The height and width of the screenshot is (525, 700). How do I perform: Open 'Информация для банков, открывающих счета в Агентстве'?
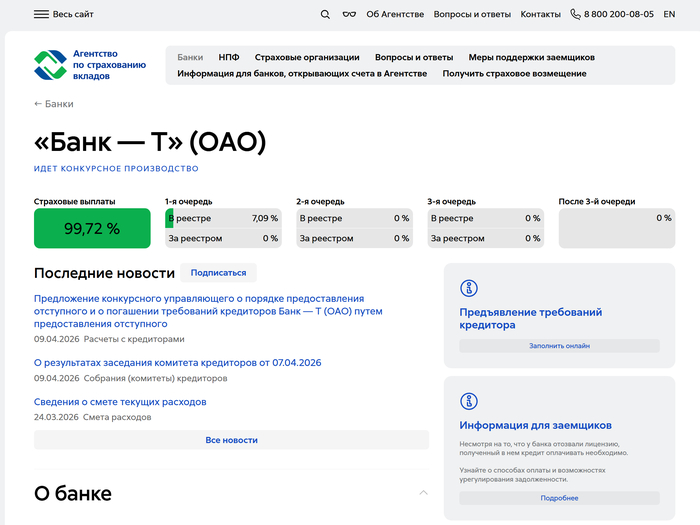(302, 74)
